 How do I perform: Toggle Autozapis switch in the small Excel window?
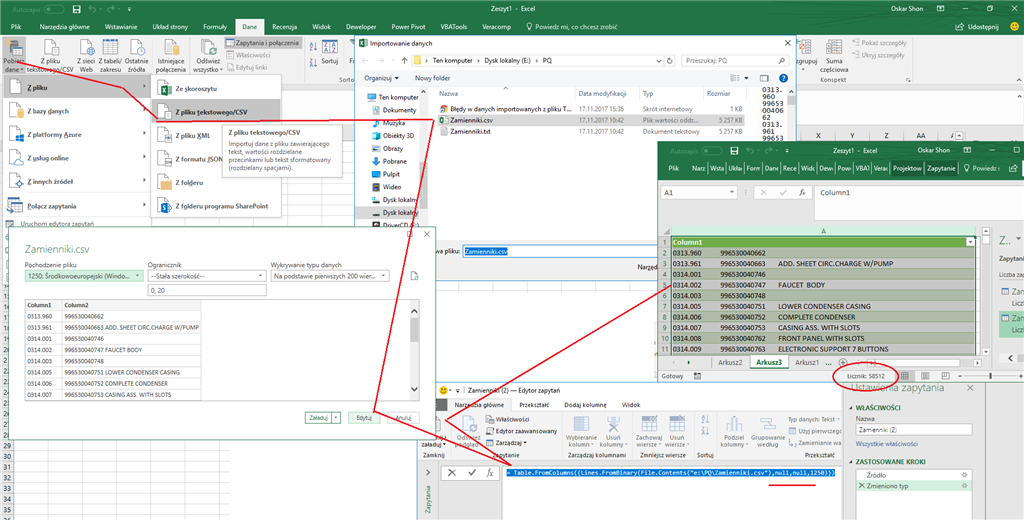tap(714, 150)
